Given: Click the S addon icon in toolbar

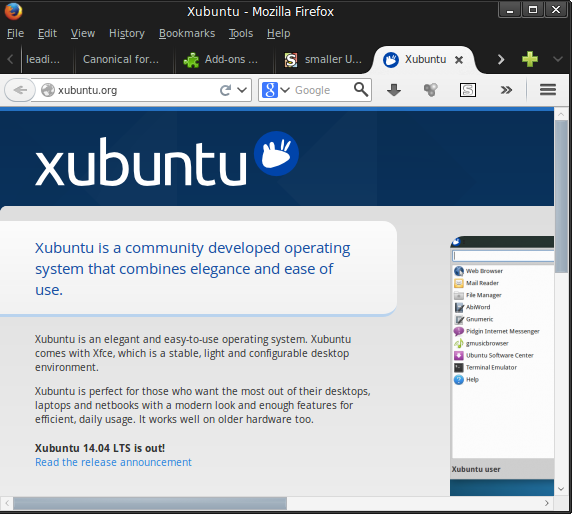Looking at the screenshot, I should pos(468,90).
